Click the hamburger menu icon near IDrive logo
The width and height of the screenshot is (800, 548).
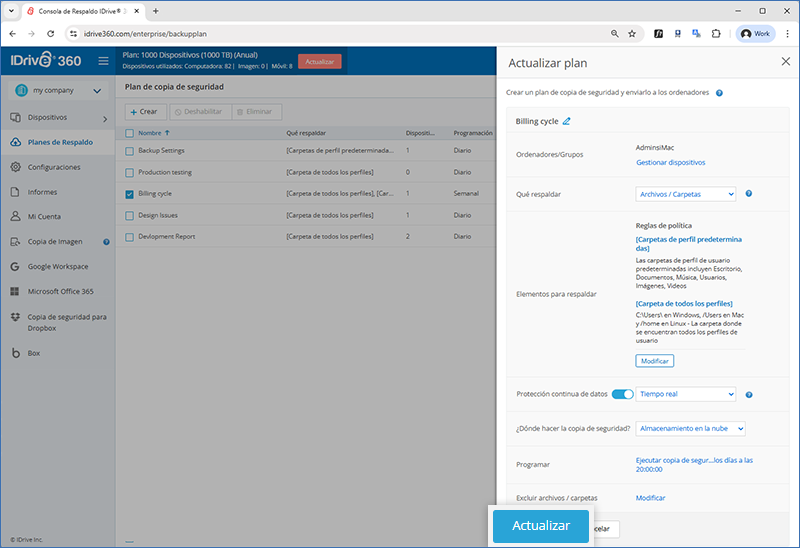103,61
